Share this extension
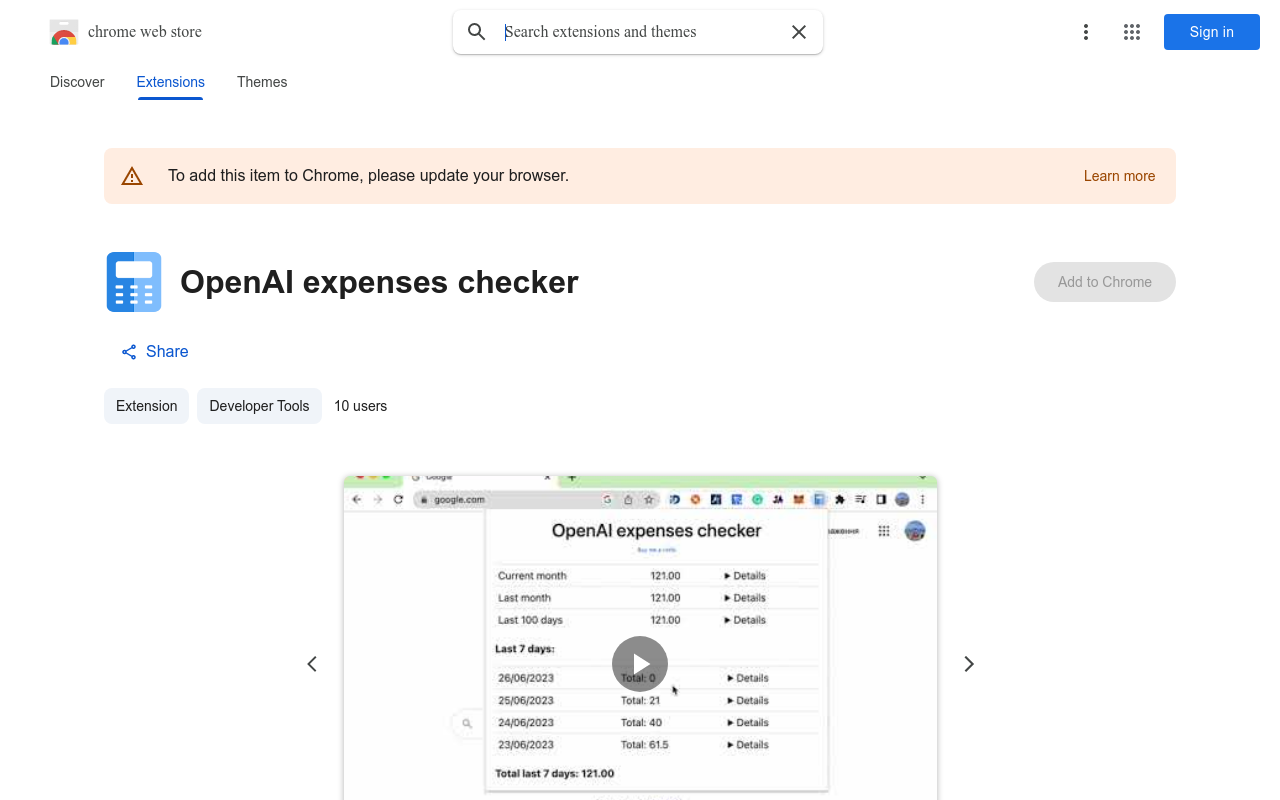 pyautogui.click(x=155, y=352)
